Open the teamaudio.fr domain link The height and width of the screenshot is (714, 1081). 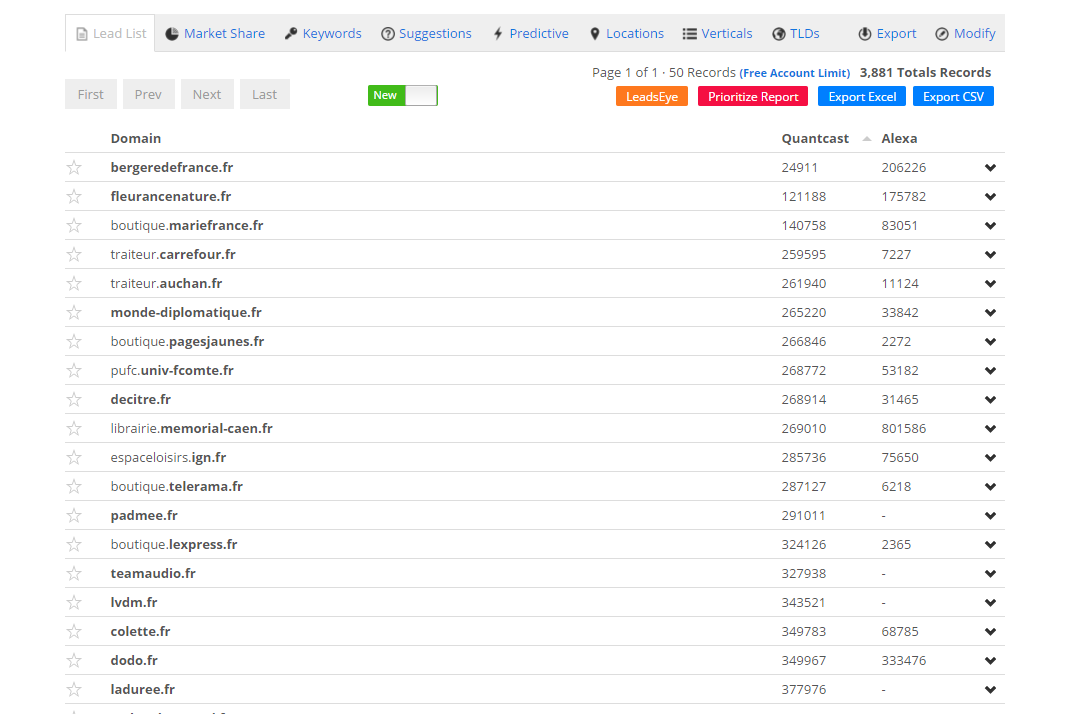pos(153,573)
